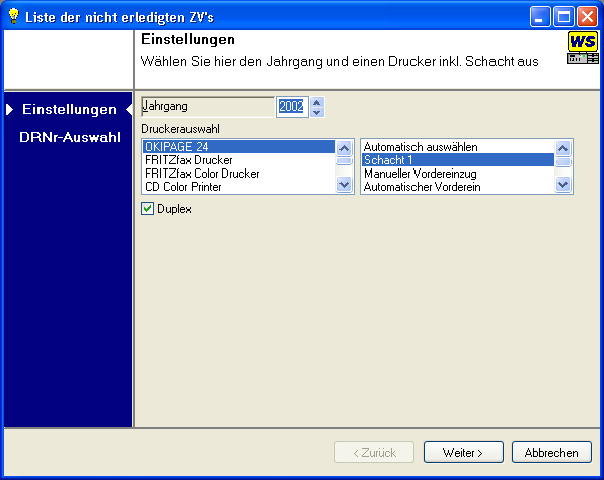Screen dimensions: 604x480
Task: Click the WS logo icon
Action: click(x=583, y=48)
